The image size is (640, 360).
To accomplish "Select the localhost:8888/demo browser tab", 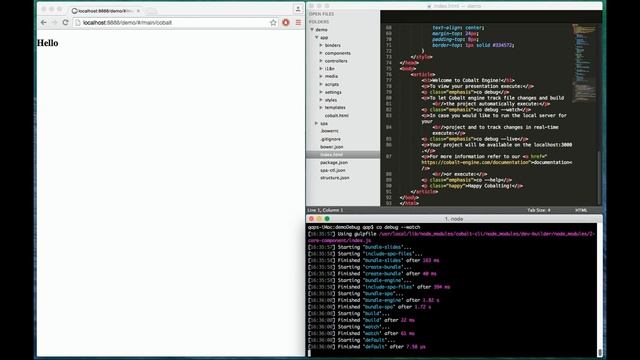I will point(104,11).
